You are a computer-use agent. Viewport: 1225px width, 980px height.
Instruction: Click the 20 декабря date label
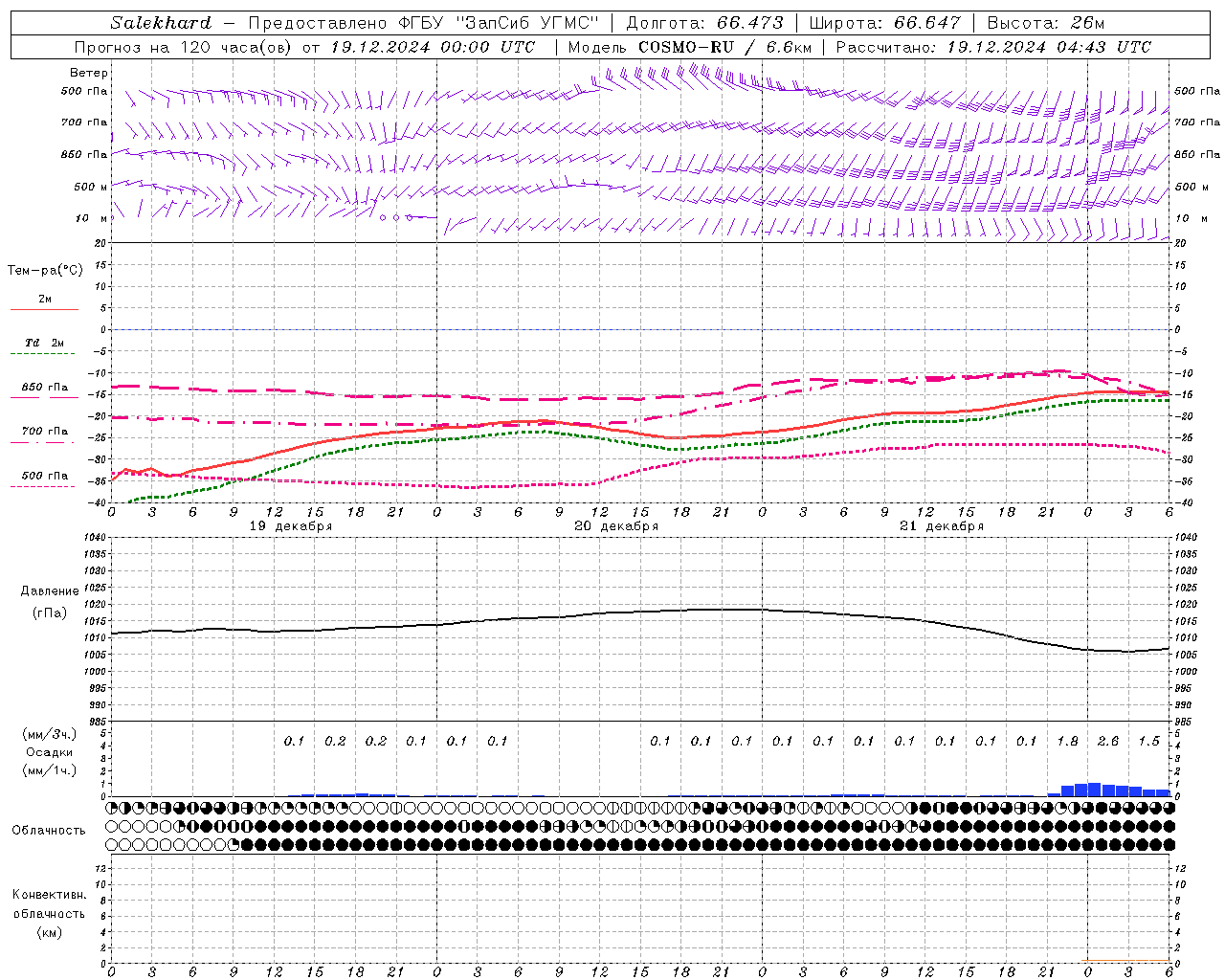[616, 526]
